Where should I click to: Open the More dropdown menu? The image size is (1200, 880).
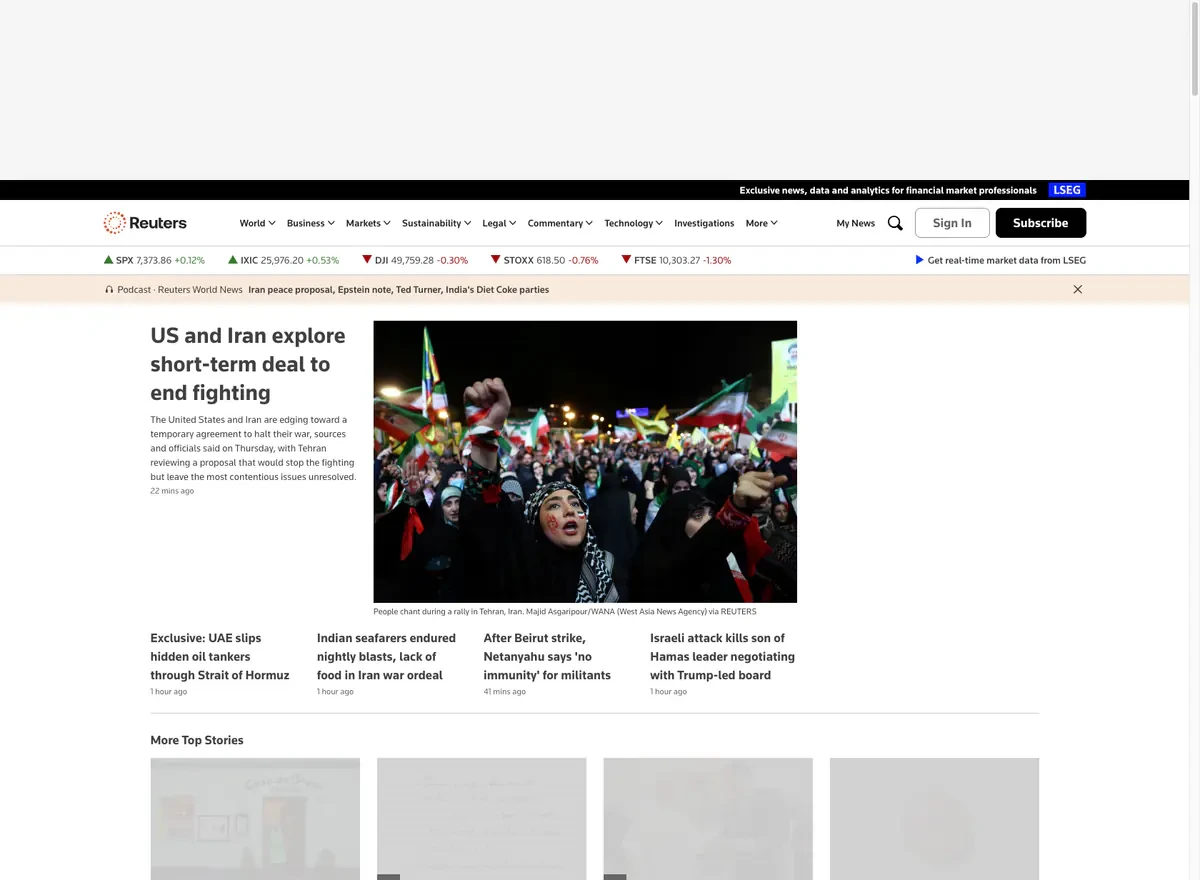coord(761,223)
